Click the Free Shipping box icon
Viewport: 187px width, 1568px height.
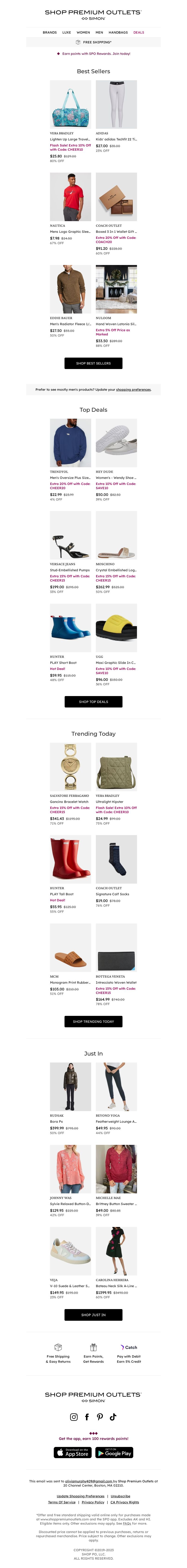pyautogui.click(x=58, y=1347)
